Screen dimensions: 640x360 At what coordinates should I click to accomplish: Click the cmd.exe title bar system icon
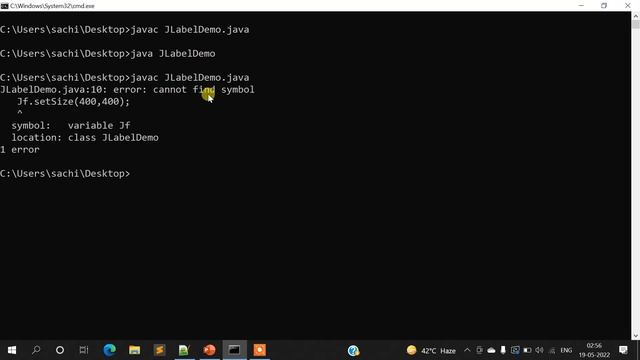tap(4, 6)
